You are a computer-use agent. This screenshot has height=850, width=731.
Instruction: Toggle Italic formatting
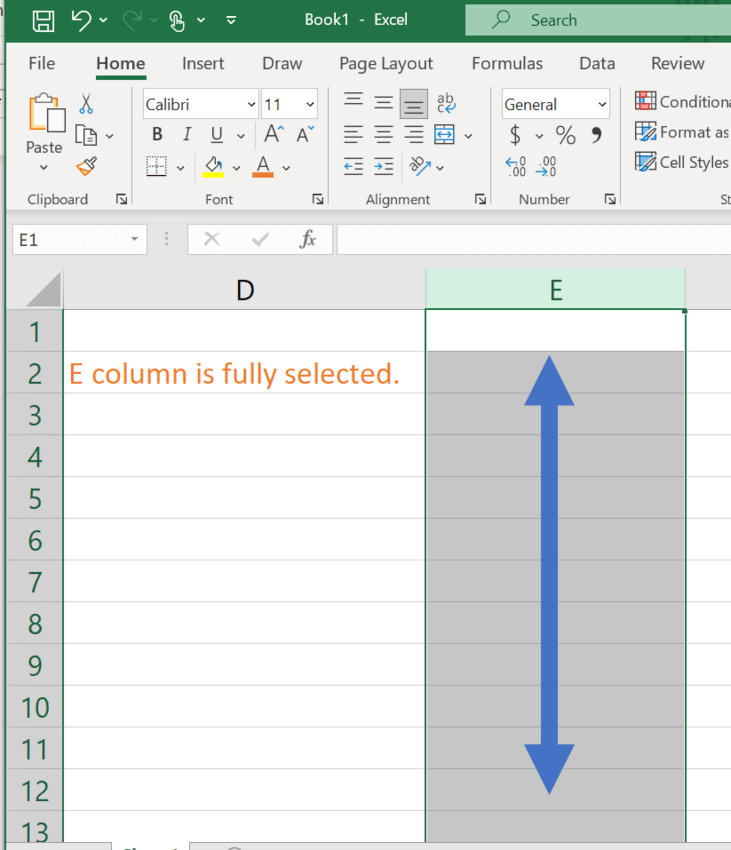coord(187,134)
